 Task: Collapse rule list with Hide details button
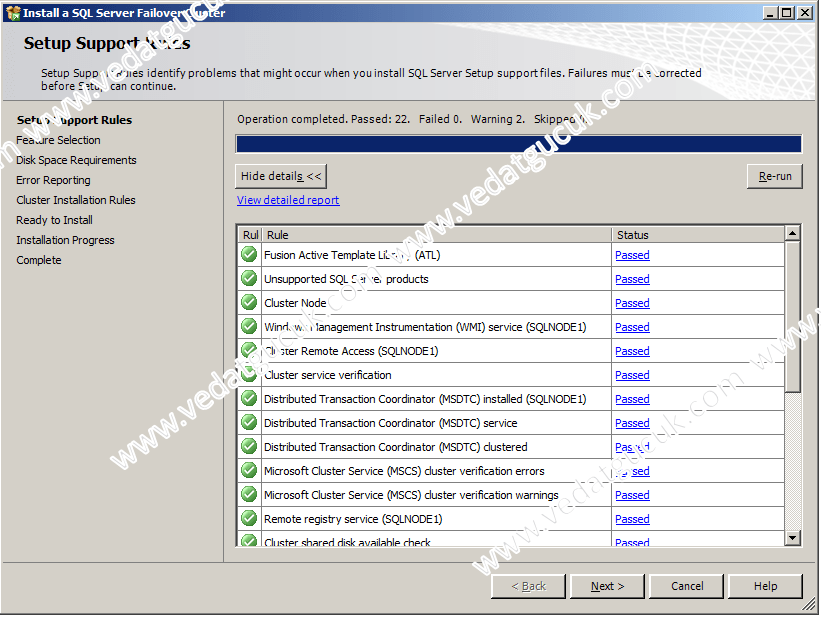(x=281, y=176)
